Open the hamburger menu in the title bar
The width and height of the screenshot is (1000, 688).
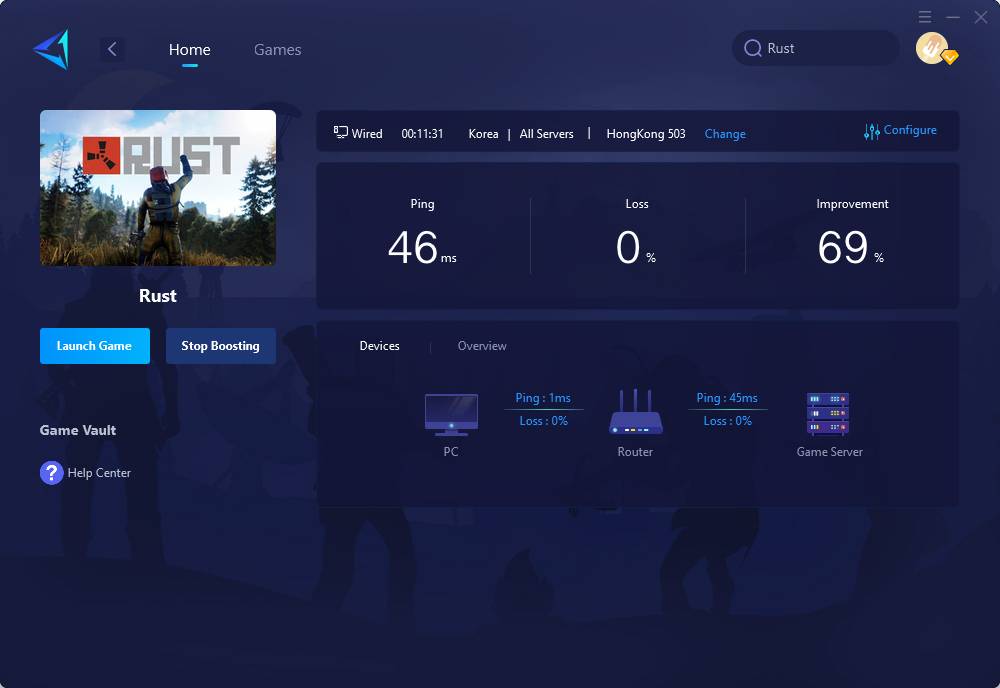(x=925, y=17)
